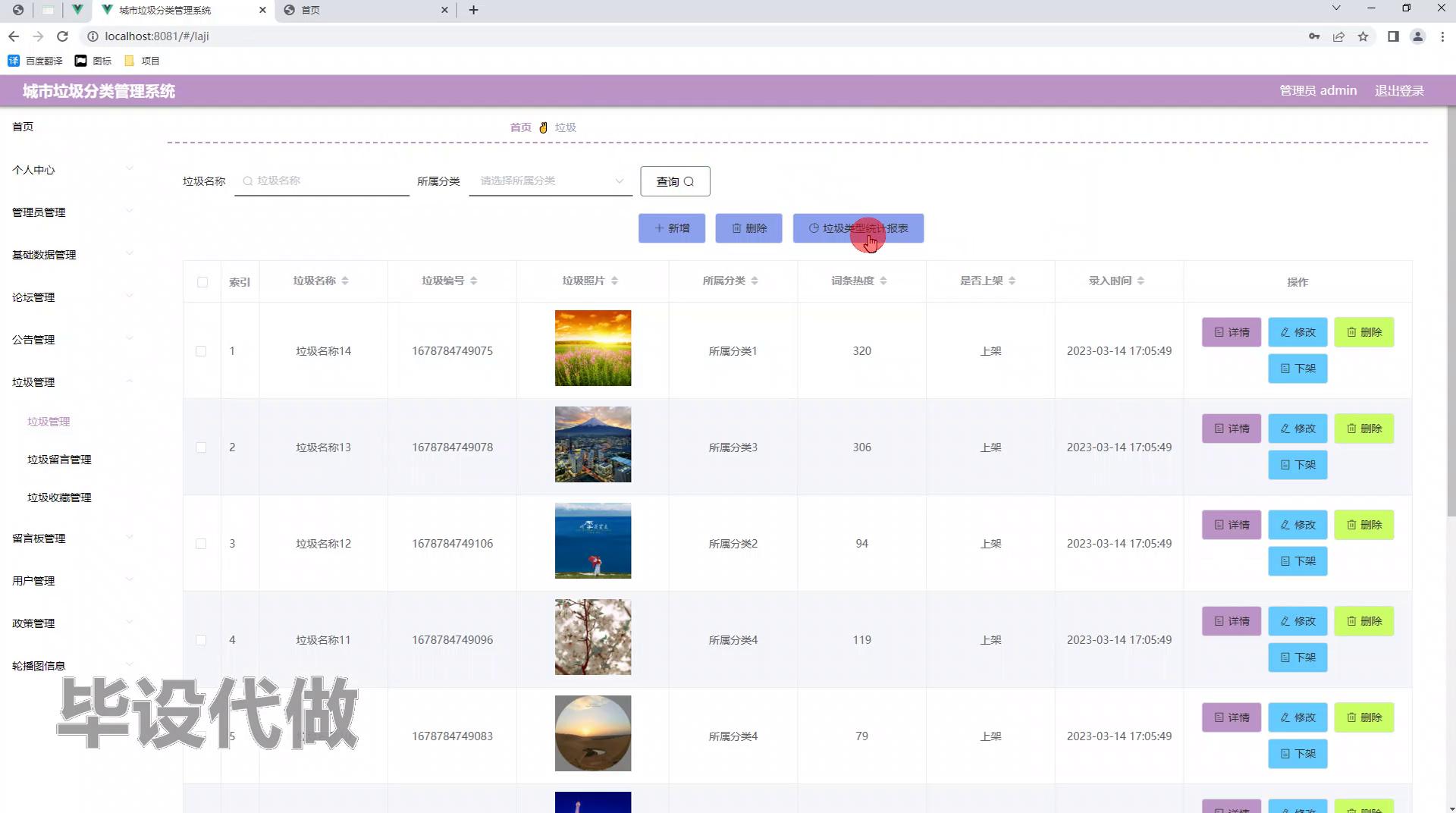The width and height of the screenshot is (1456, 813).
Task: Sort table by 垃圾名称 column arrows
Action: pyautogui.click(x=345, y=281)
